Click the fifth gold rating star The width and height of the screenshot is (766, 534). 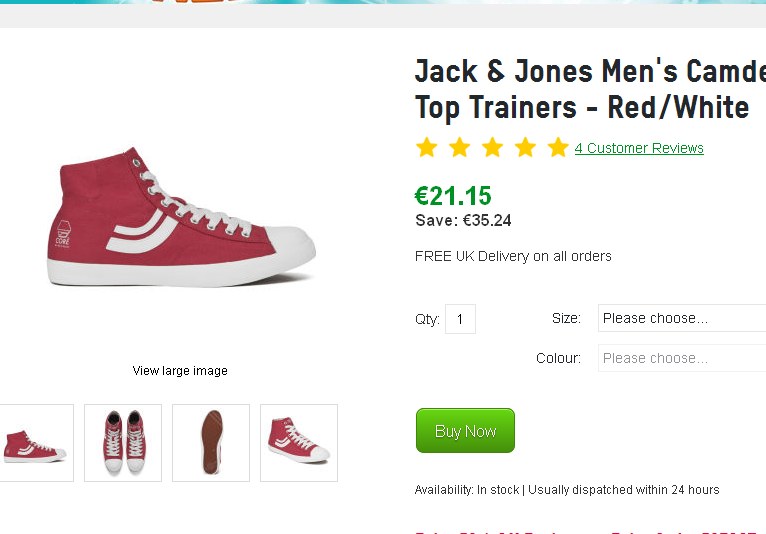[558, 148]
